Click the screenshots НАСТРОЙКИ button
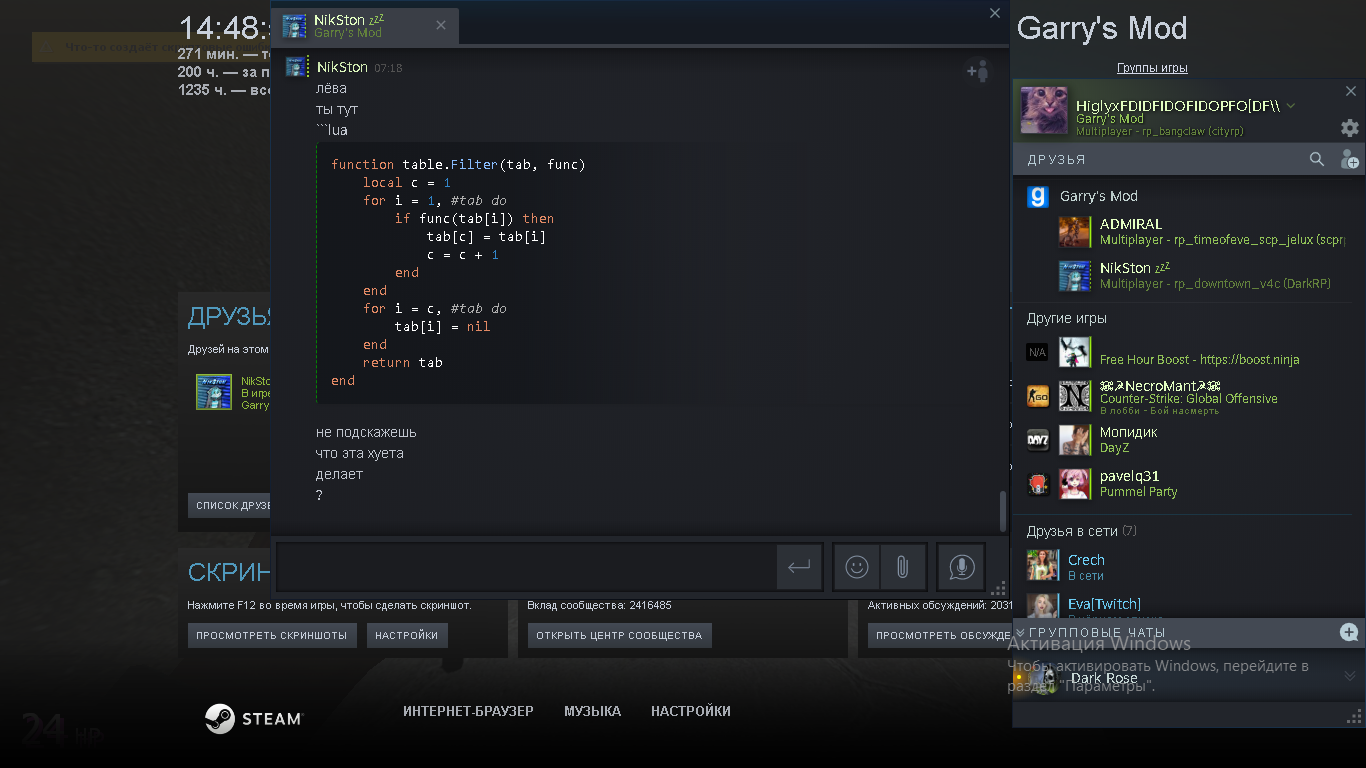This screenshot has width=1366, height=768. [407, 635]
